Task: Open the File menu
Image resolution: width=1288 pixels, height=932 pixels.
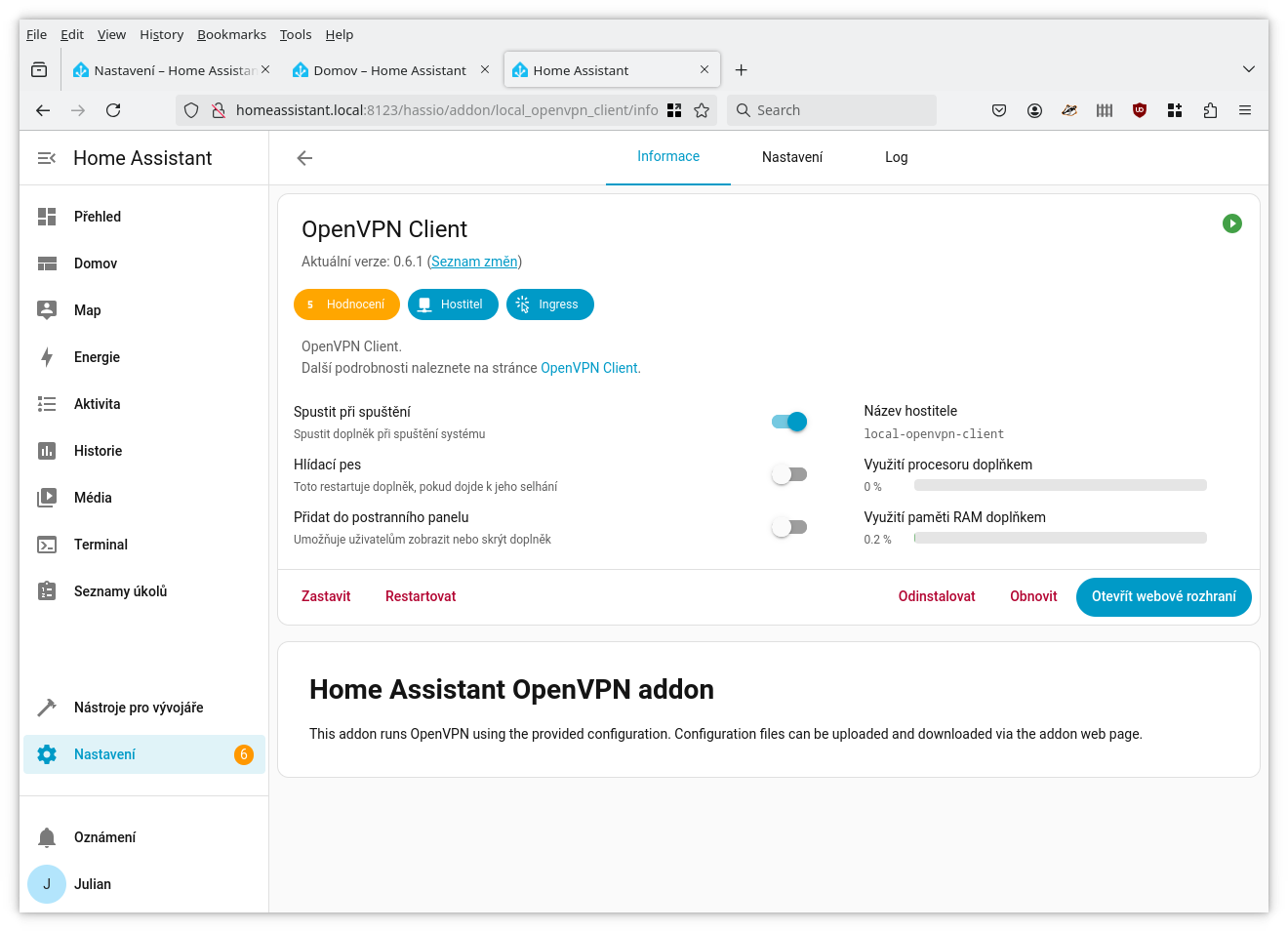Action: click(36, 34)
